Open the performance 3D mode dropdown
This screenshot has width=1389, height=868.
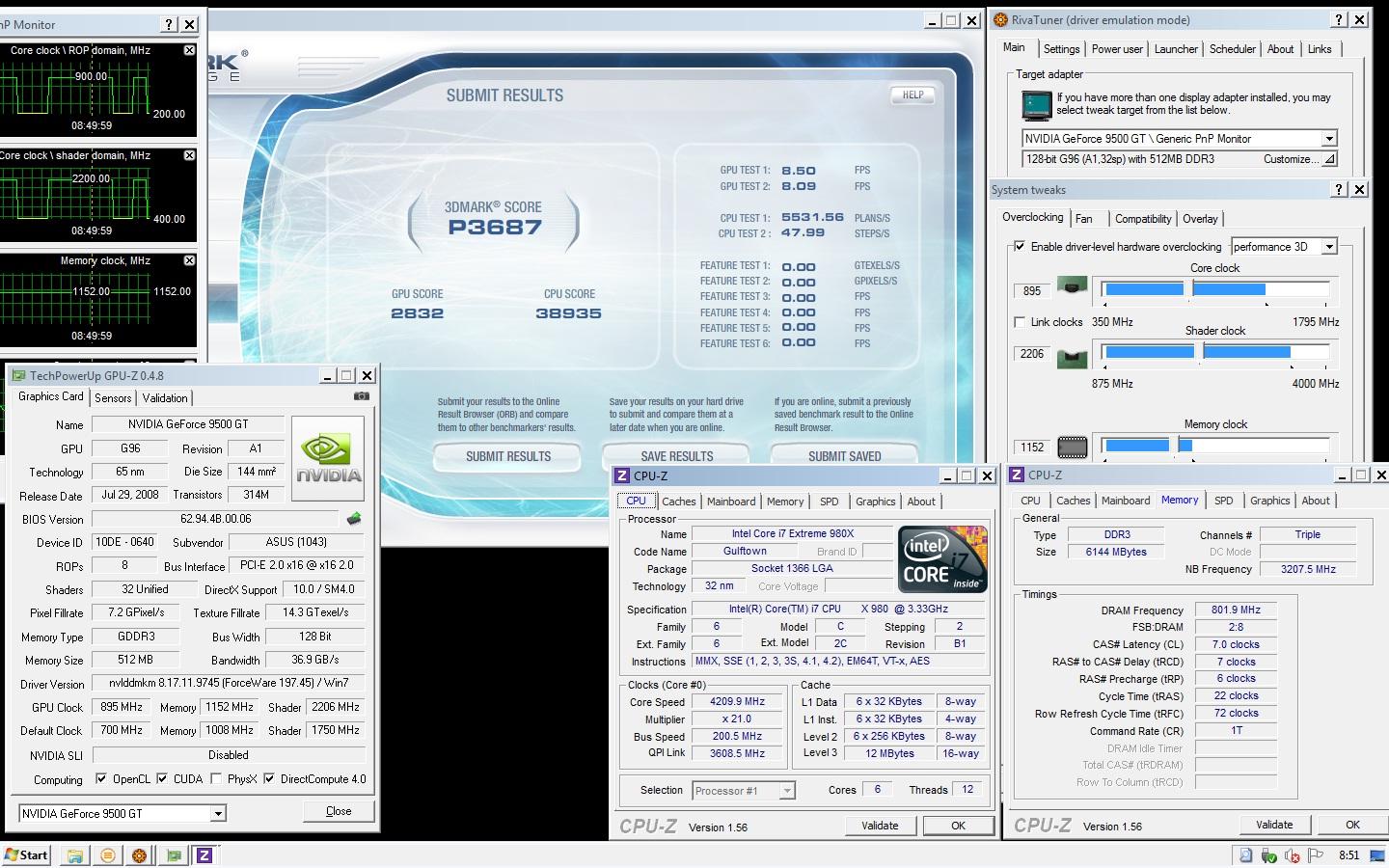click(x=1328, y=247)
